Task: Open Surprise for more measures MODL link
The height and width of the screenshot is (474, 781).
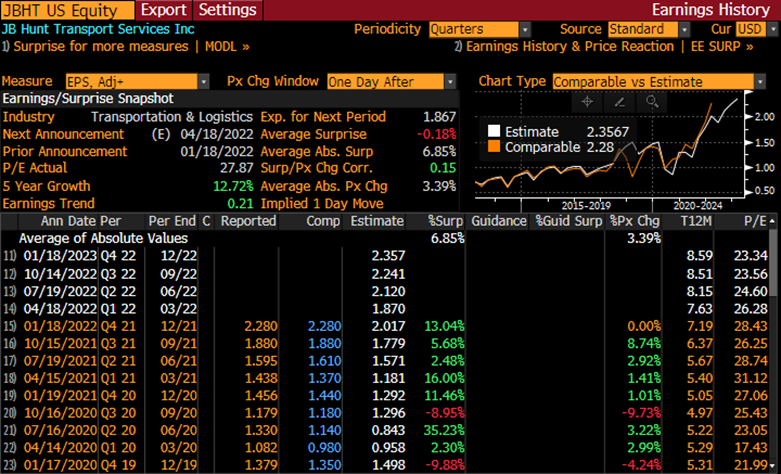Action: pyautogui.click(x=126, y=47)
